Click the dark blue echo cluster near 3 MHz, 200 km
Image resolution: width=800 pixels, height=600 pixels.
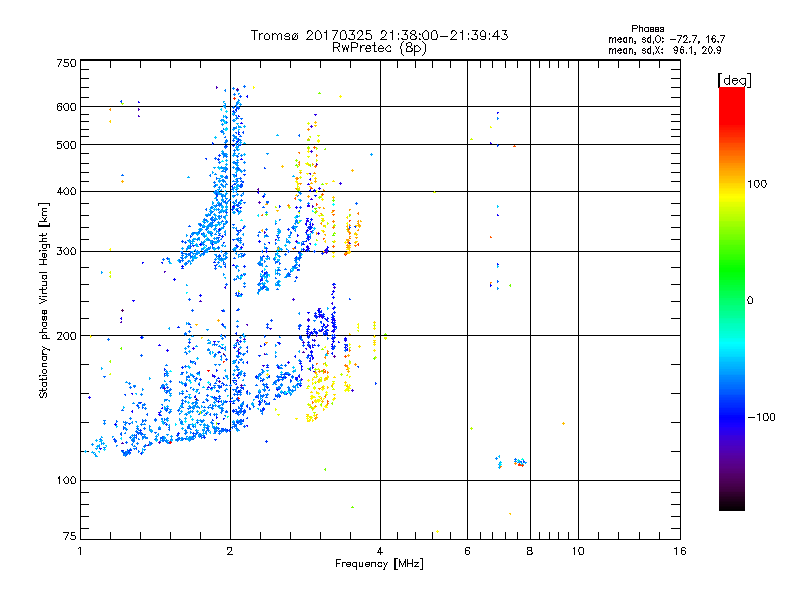320,327
